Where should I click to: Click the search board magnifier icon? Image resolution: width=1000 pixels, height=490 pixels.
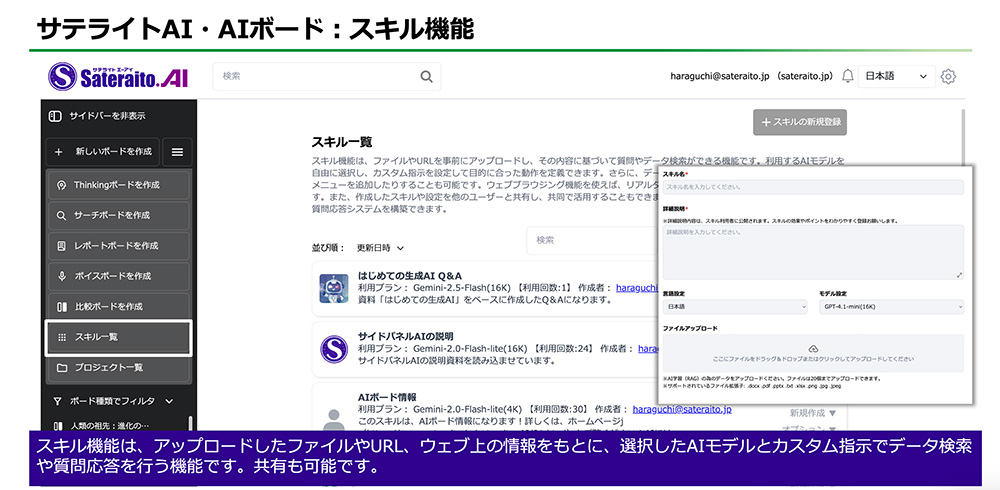pos(62,216)
